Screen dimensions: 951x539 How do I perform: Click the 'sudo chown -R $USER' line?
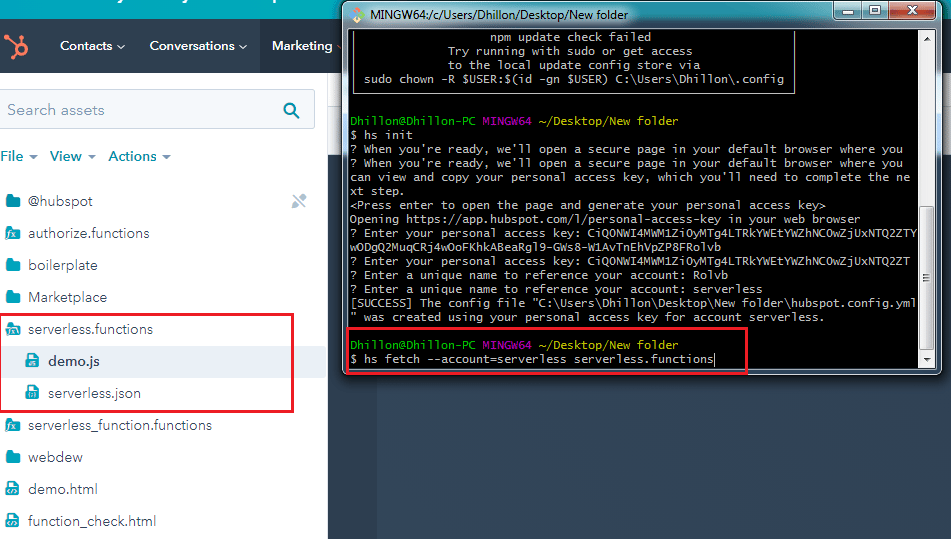[x=574, y=79]
